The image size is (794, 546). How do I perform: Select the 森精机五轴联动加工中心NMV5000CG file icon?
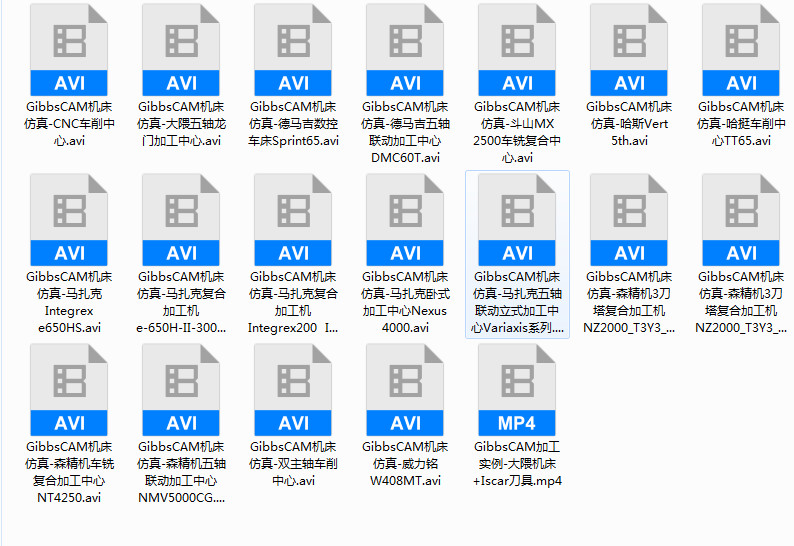tap(181, 390)
